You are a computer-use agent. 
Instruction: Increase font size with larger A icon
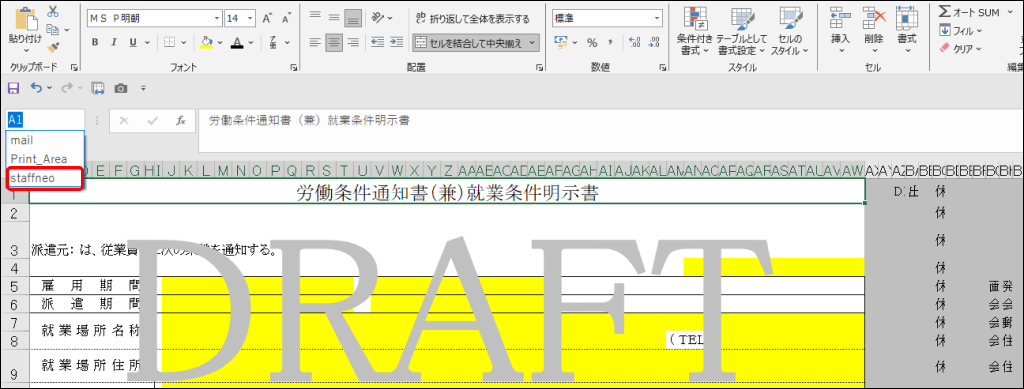pos(266,18)
